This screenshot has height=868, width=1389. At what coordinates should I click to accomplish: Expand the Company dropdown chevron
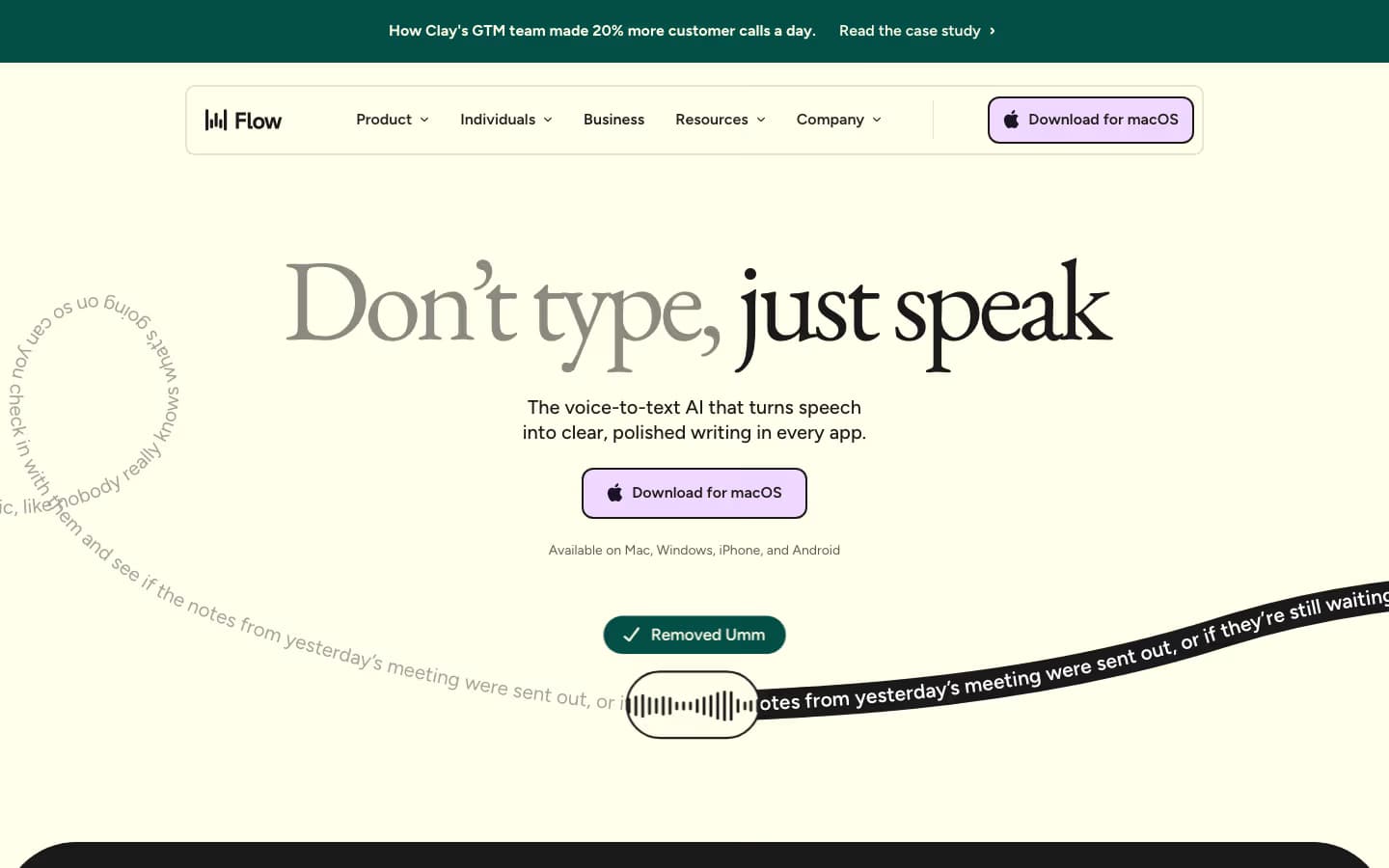coord(877,120)
